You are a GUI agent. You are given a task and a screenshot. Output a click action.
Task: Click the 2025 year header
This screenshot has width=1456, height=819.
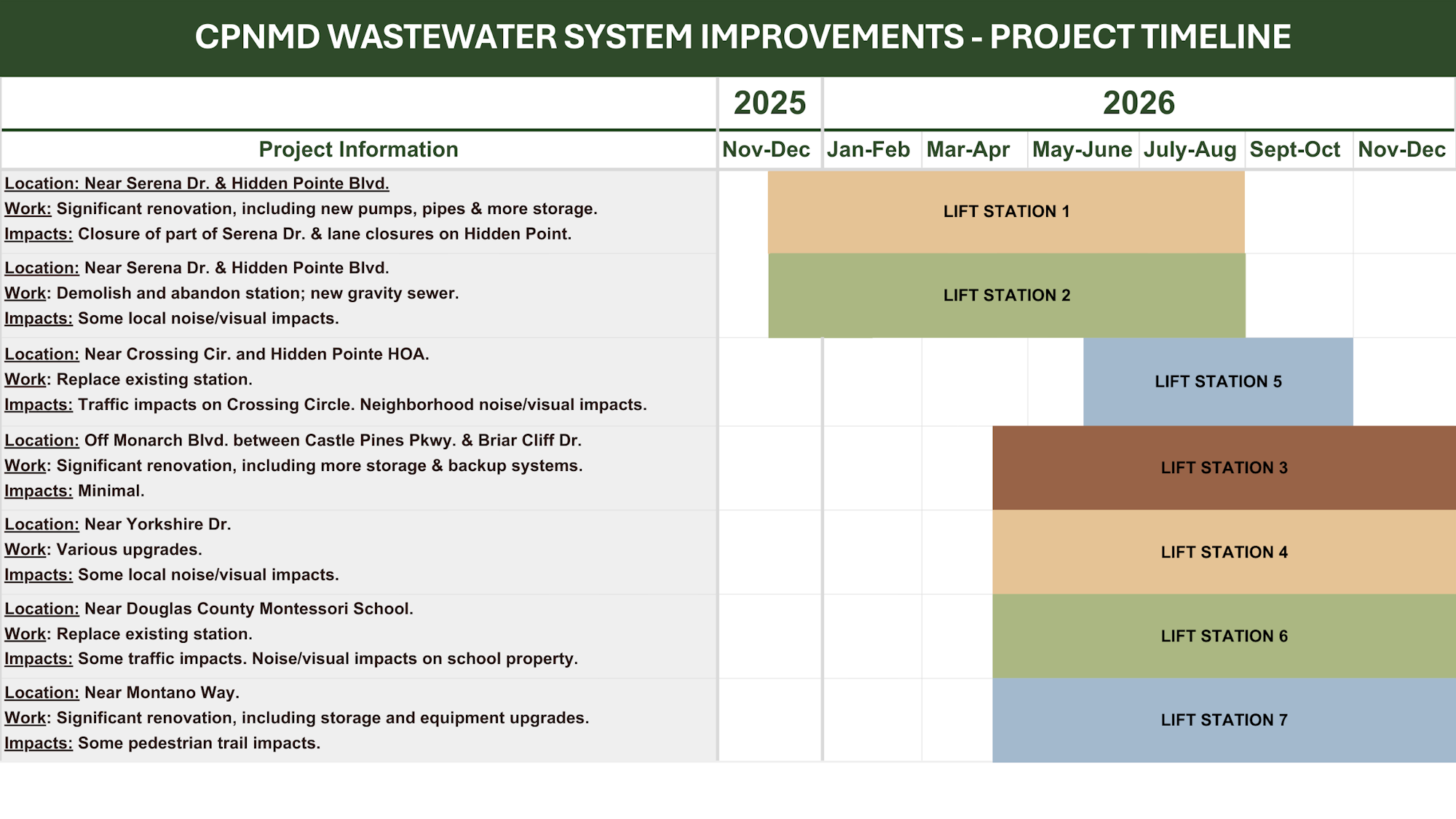768,103
